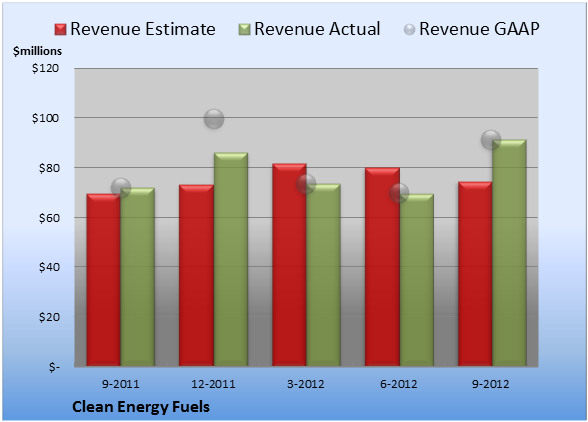Select the red estimate bar for 12-2011
The width and height of the screenshot is (588, 422).
[x=196, y=275]
